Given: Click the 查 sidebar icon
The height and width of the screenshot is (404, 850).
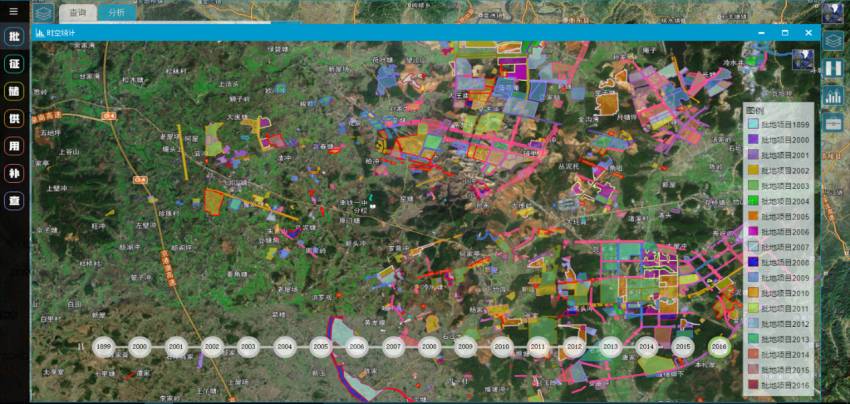Looking at the screenshot, I should click(x=14, y=200).
